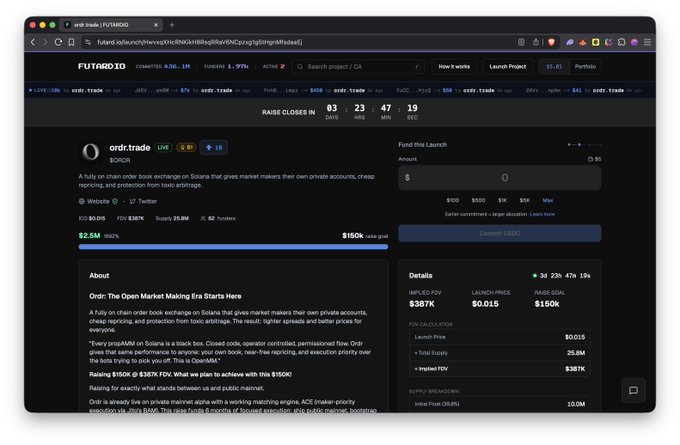The height and width of the screenshot is (445, 680).
Task: Click the Implied FDV $387K row
Action: 500,369
